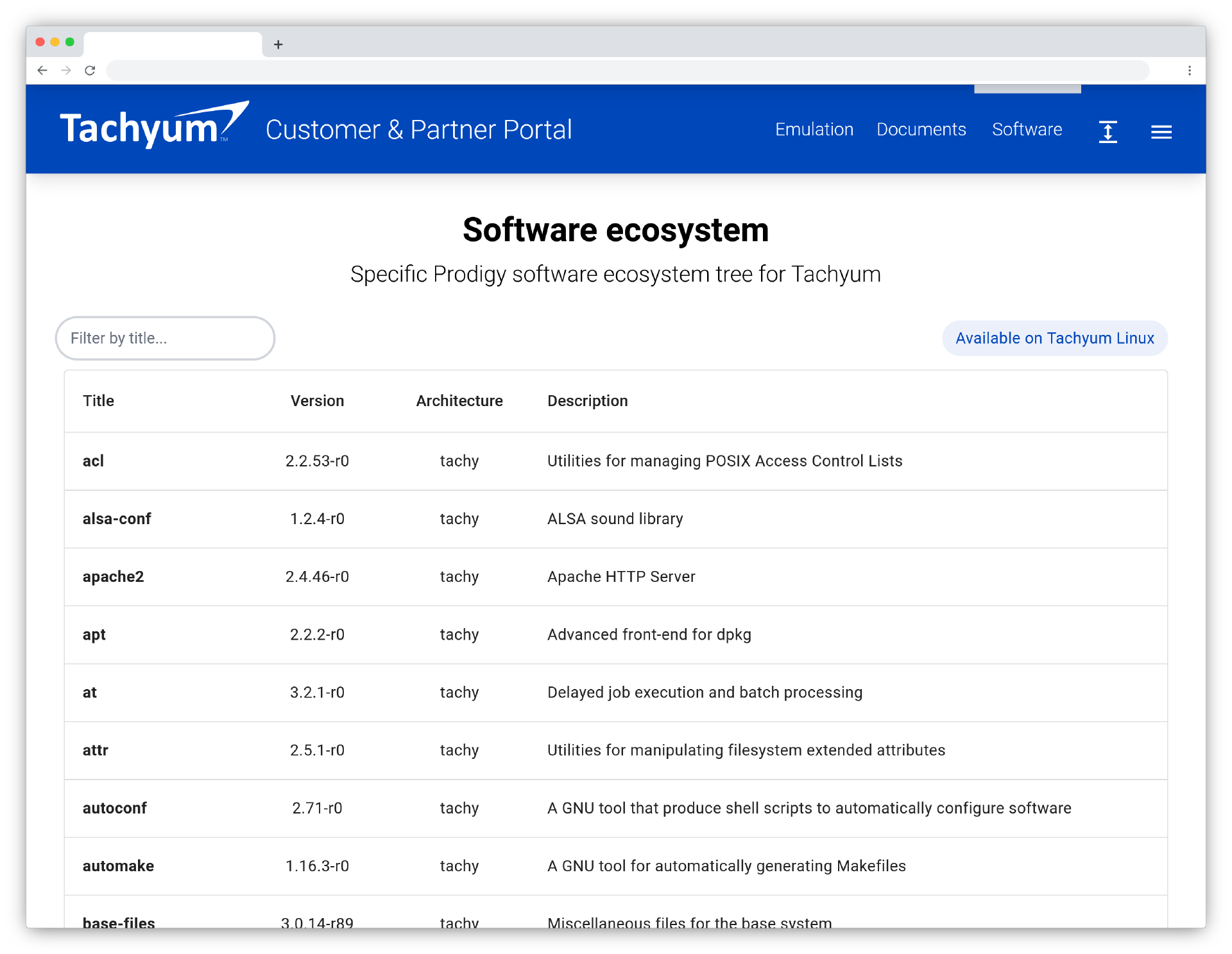Open the autoconf package entry
Viewport: 1232px width, 954px height.
pos(115,808)
